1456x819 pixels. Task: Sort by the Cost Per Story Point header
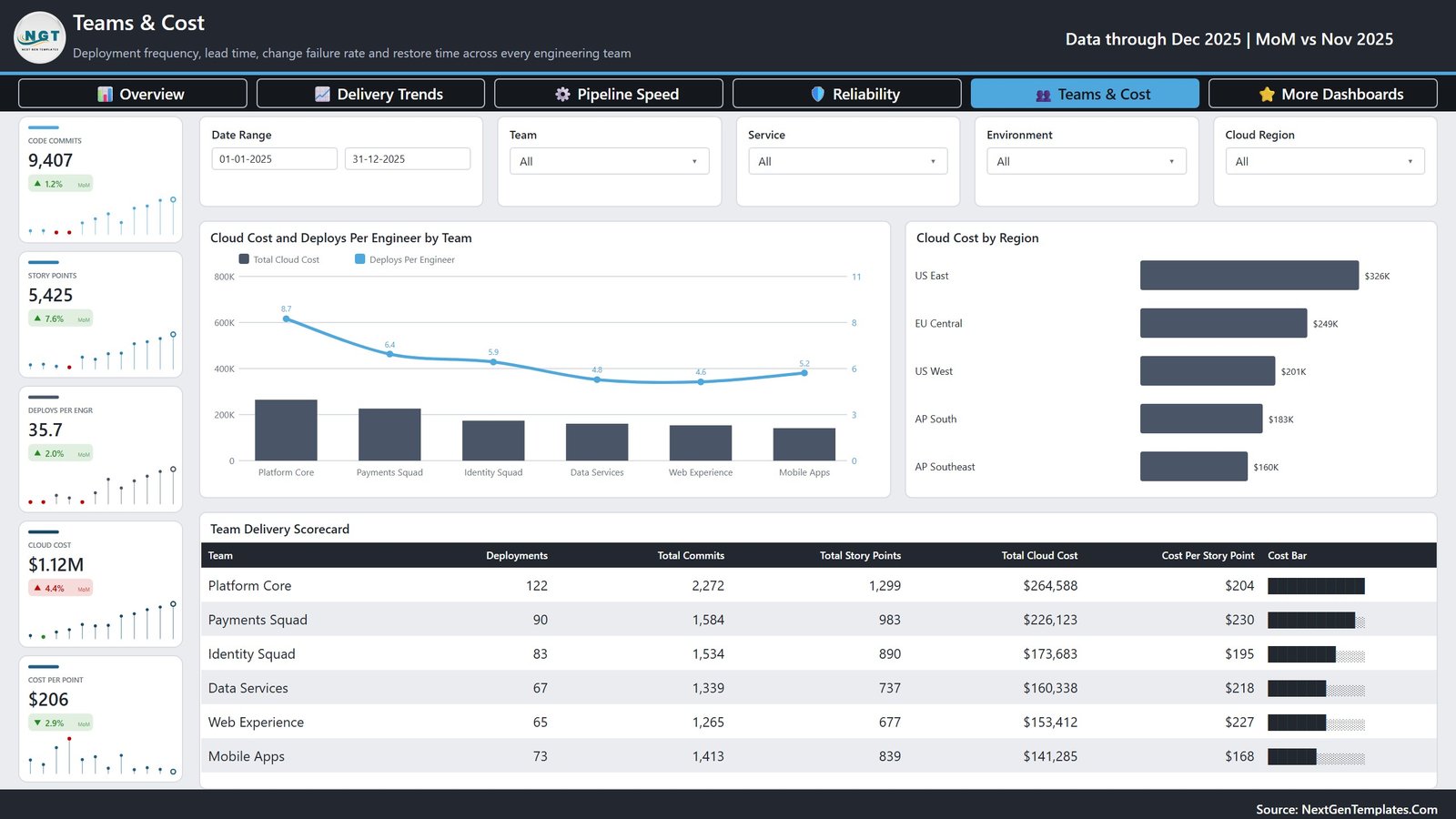tap(1208, 555)
